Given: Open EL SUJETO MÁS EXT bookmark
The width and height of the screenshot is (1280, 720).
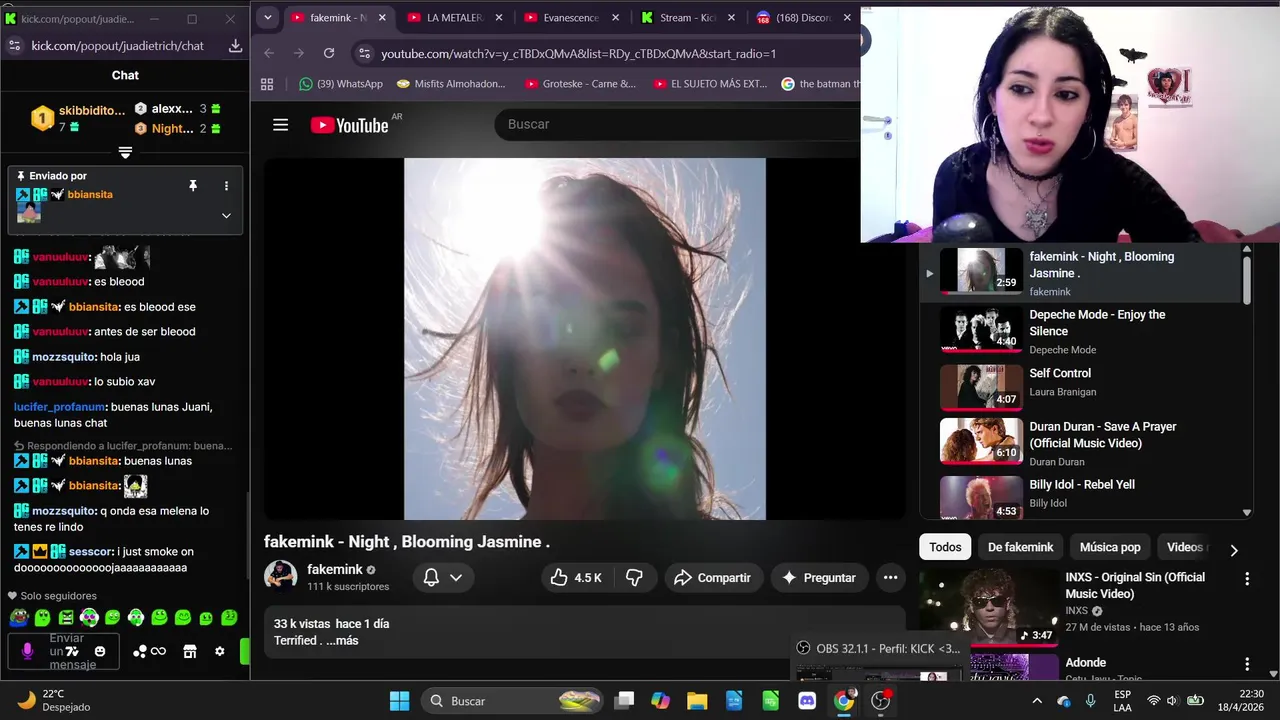Looking at the screenshot, I should 709,84.
